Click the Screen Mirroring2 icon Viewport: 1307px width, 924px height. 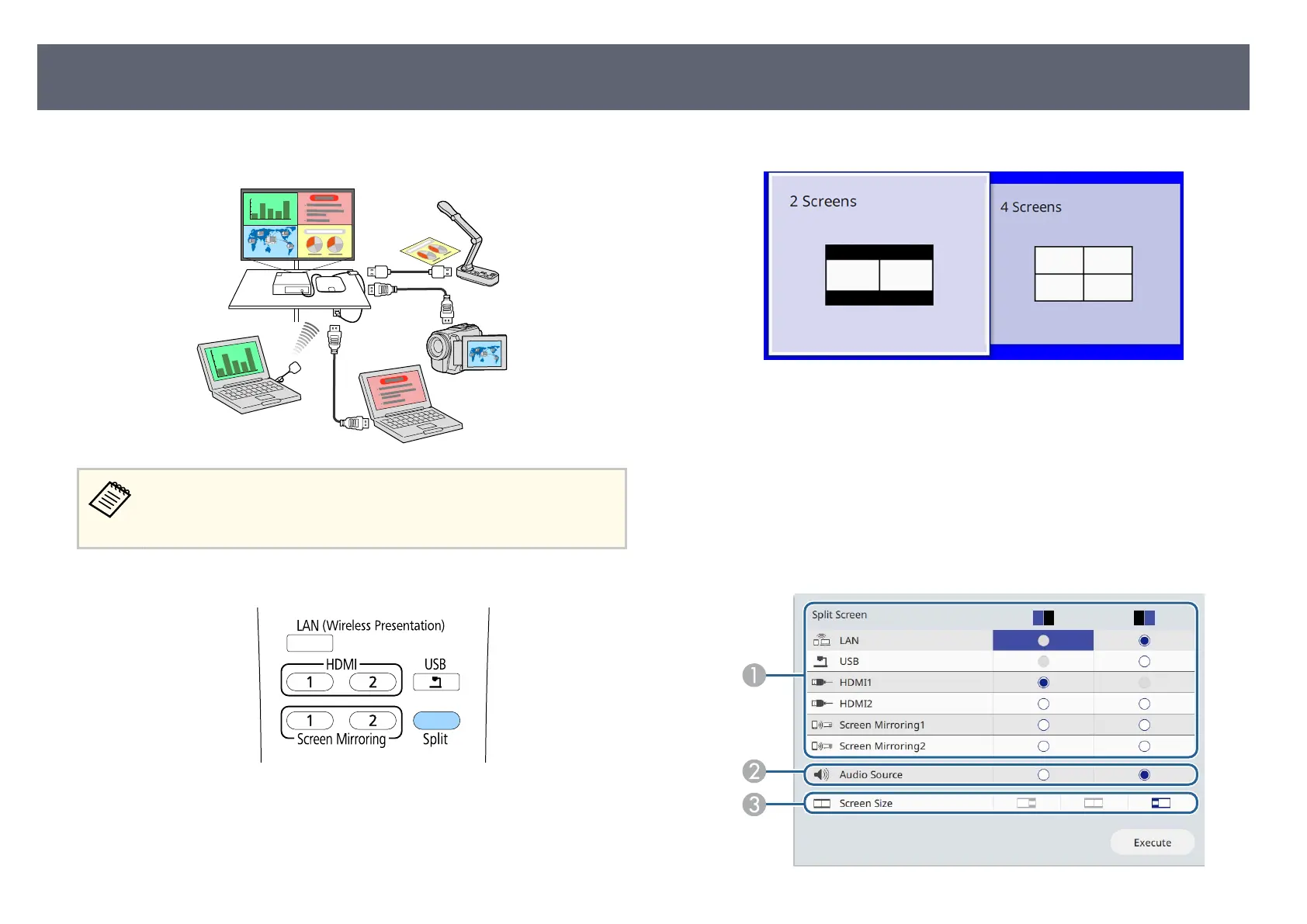coord(822,746)
